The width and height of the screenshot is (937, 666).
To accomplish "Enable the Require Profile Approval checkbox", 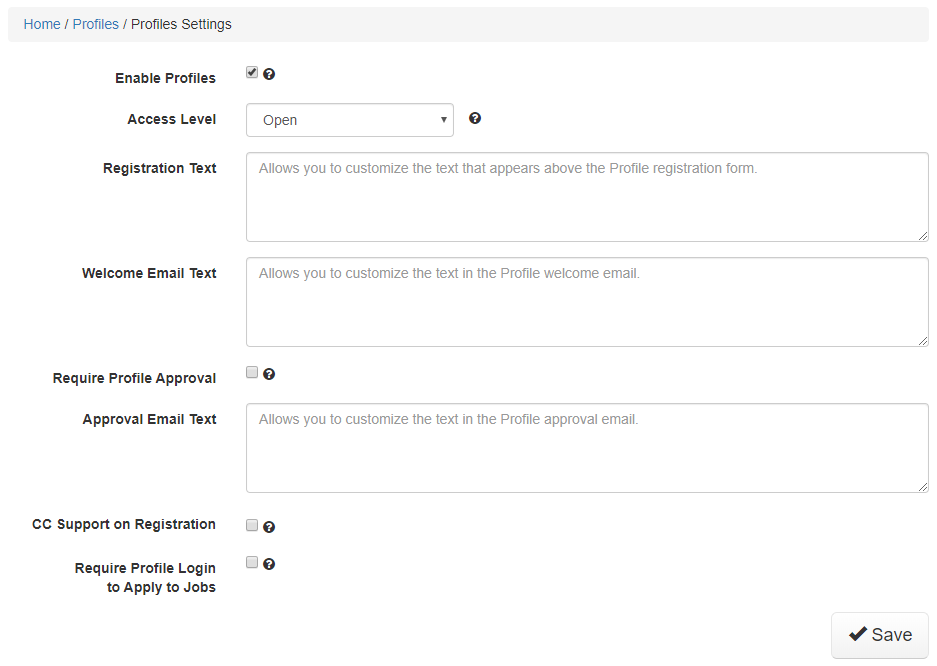I will click(x=252, y=373).
